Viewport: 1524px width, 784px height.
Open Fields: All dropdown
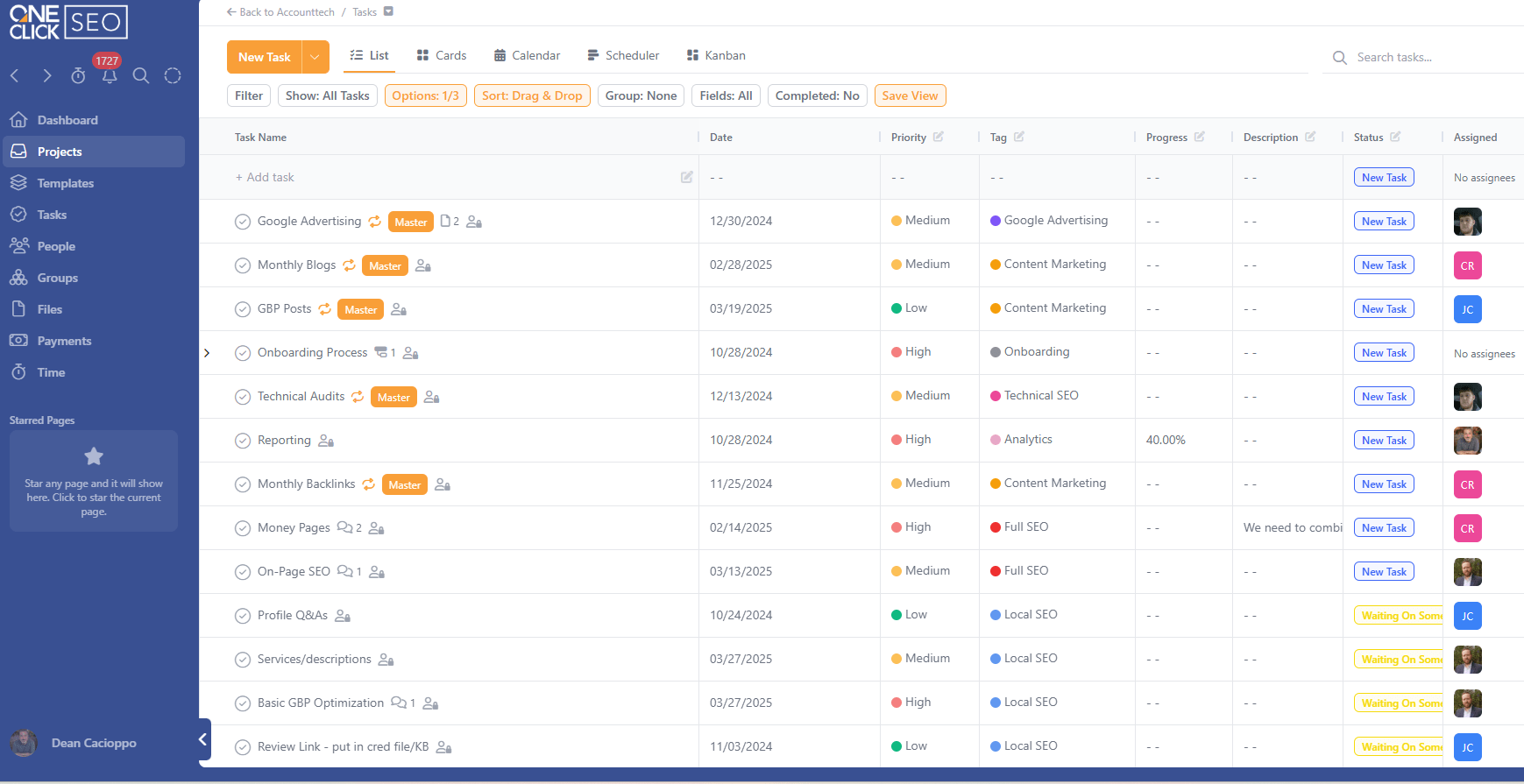[727, 95]
